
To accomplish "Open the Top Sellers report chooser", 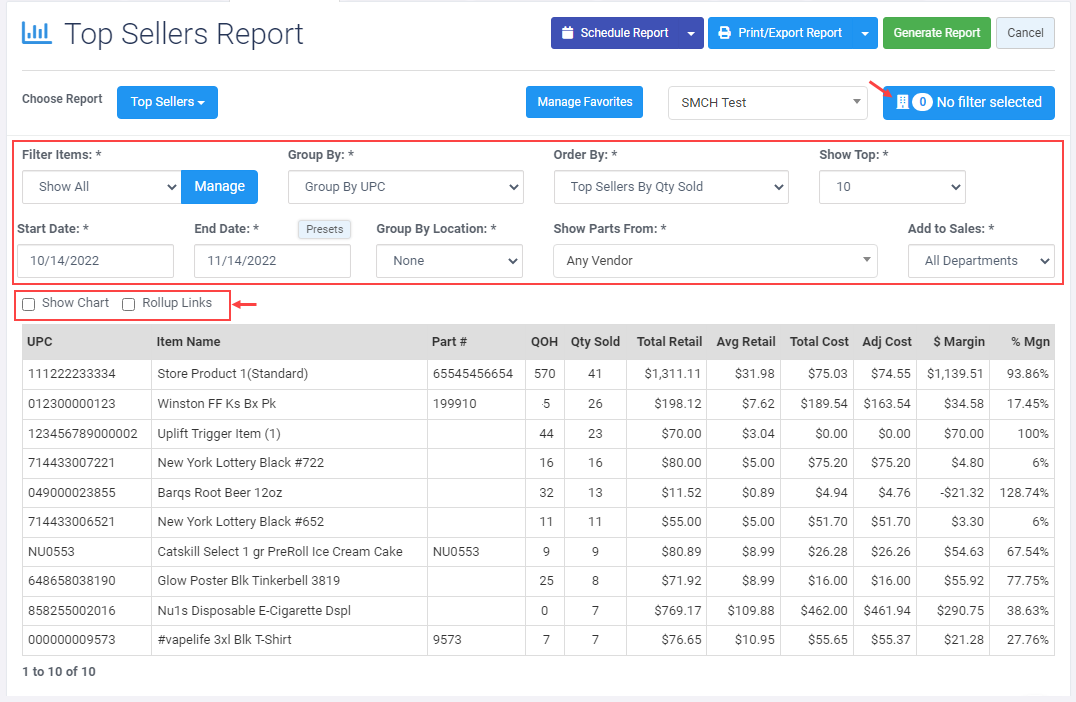I will tap(167, 102).
